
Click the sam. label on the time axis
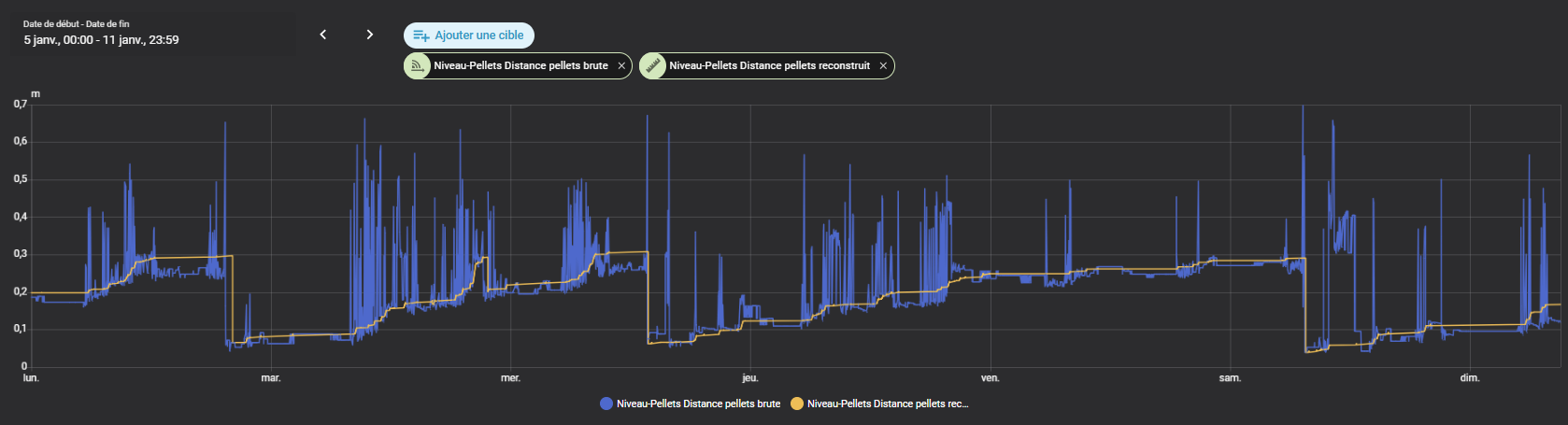1230,378
